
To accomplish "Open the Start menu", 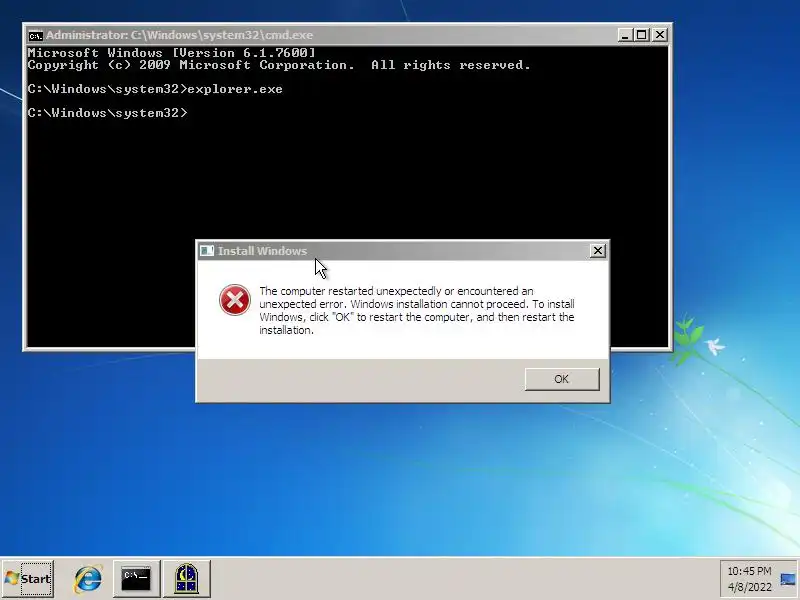I will point(28,579).
